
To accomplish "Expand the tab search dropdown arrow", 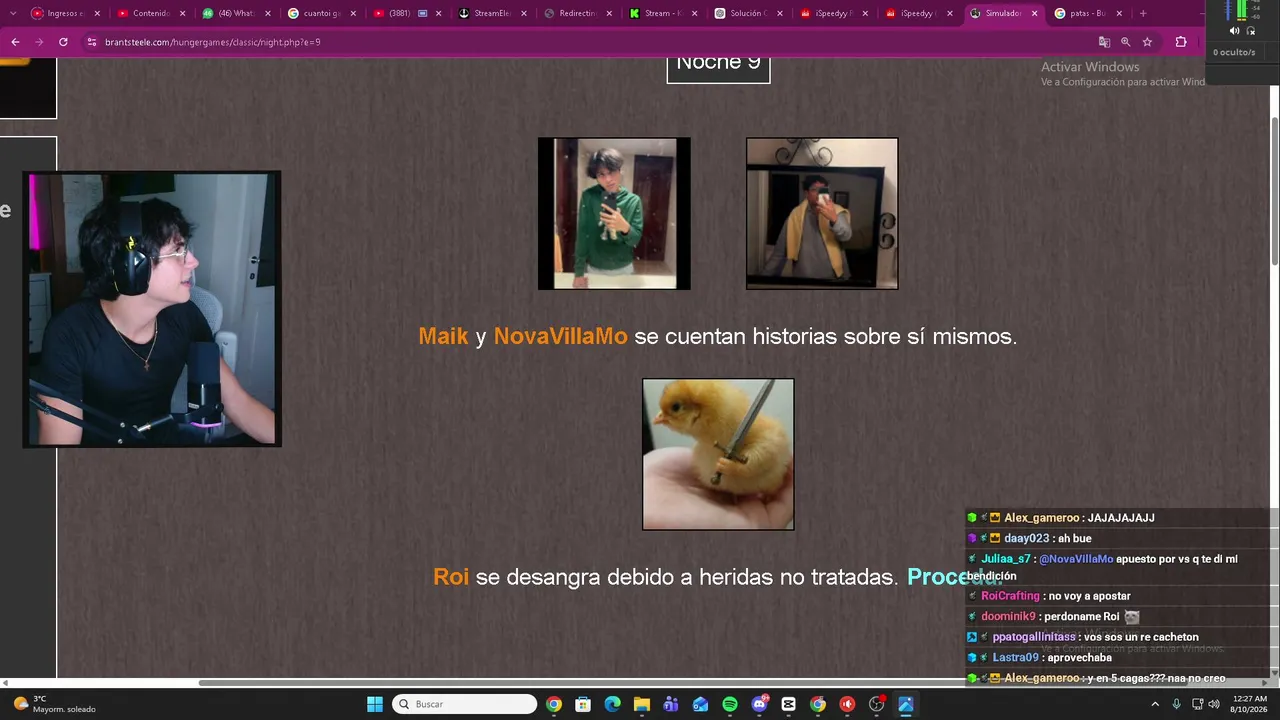I will pos(13,13).
